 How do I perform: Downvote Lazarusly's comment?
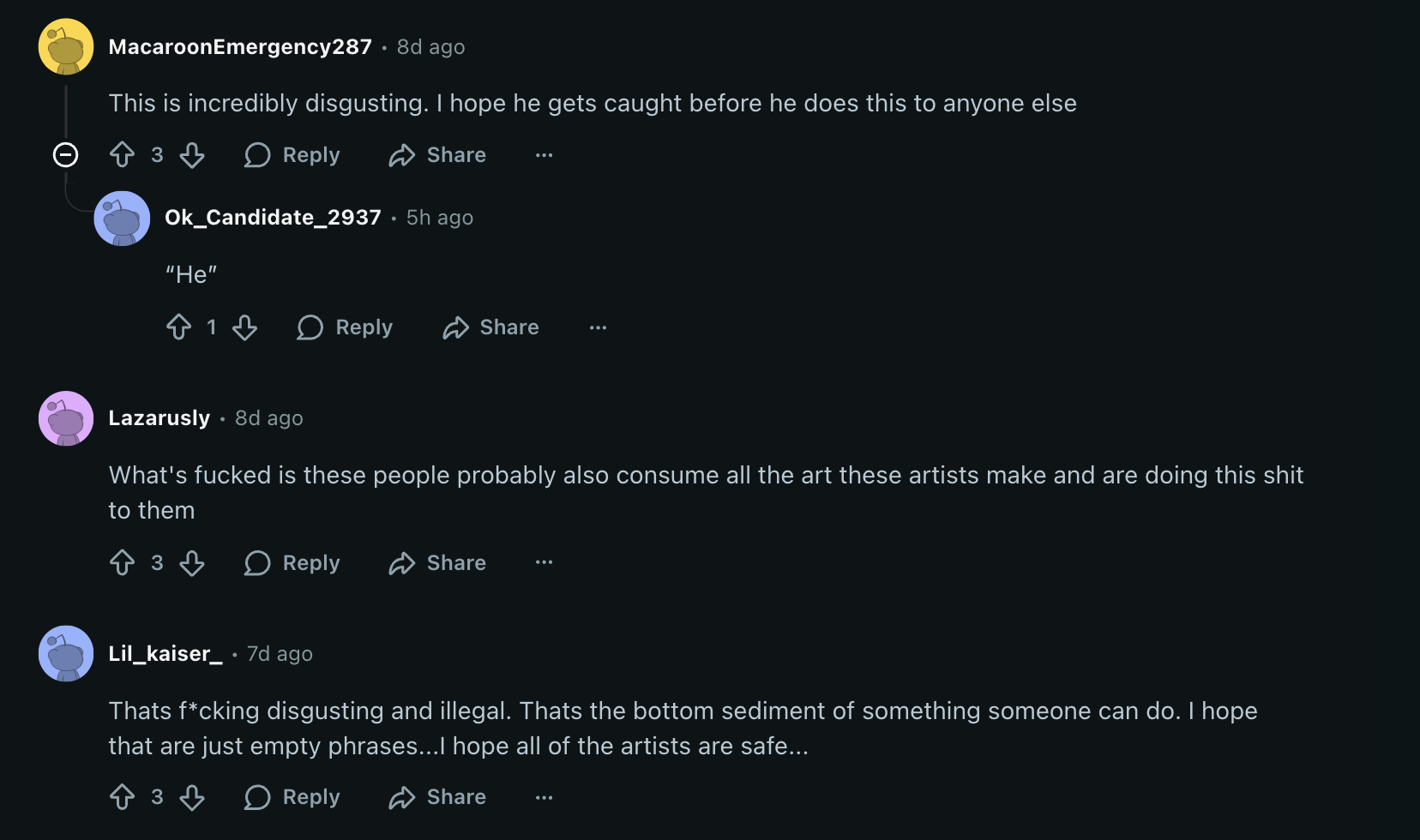click(192, 563)
